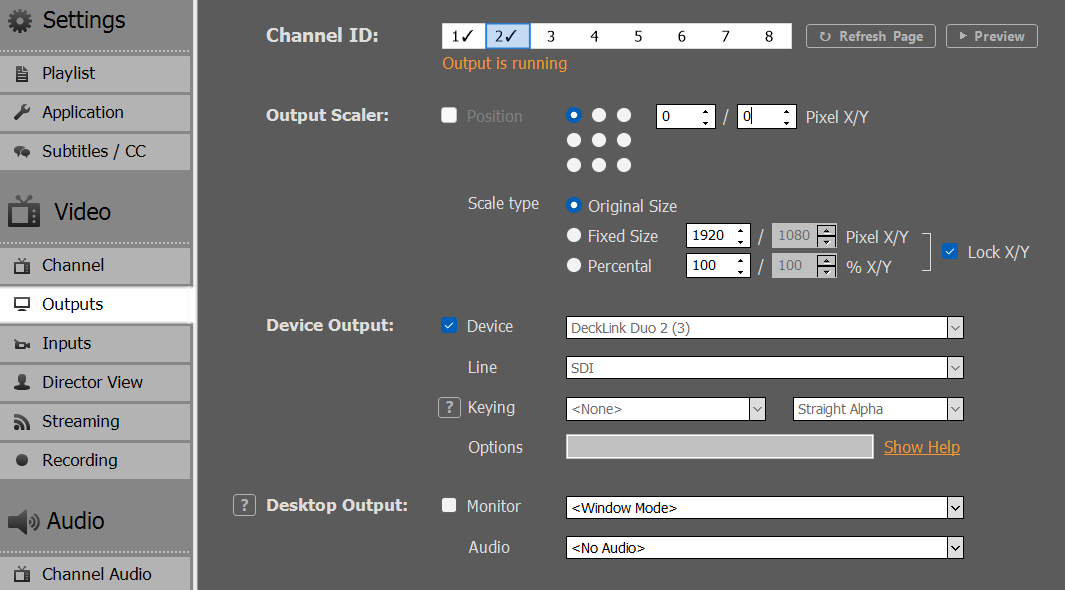Click the Refresh Page button
Screen dimensions: 1065x590
871,36
